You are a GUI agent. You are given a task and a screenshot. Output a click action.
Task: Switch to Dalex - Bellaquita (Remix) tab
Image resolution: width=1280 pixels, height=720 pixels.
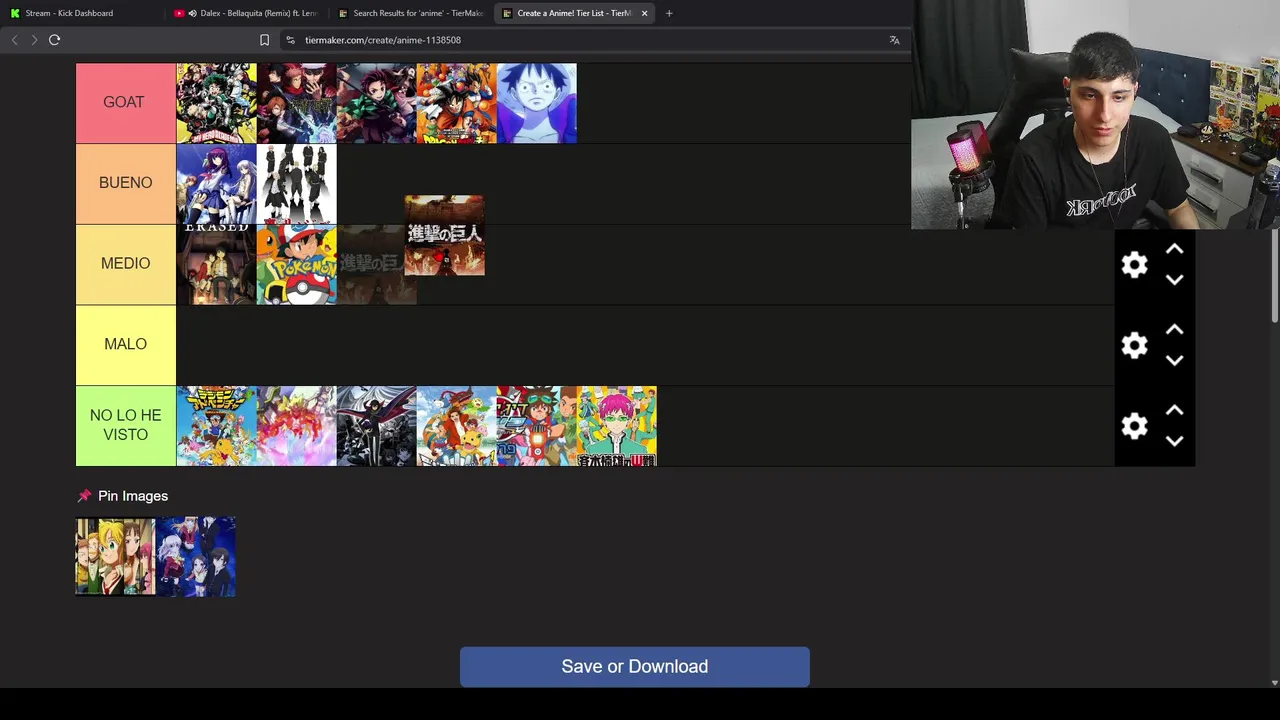tap(245, 13)
